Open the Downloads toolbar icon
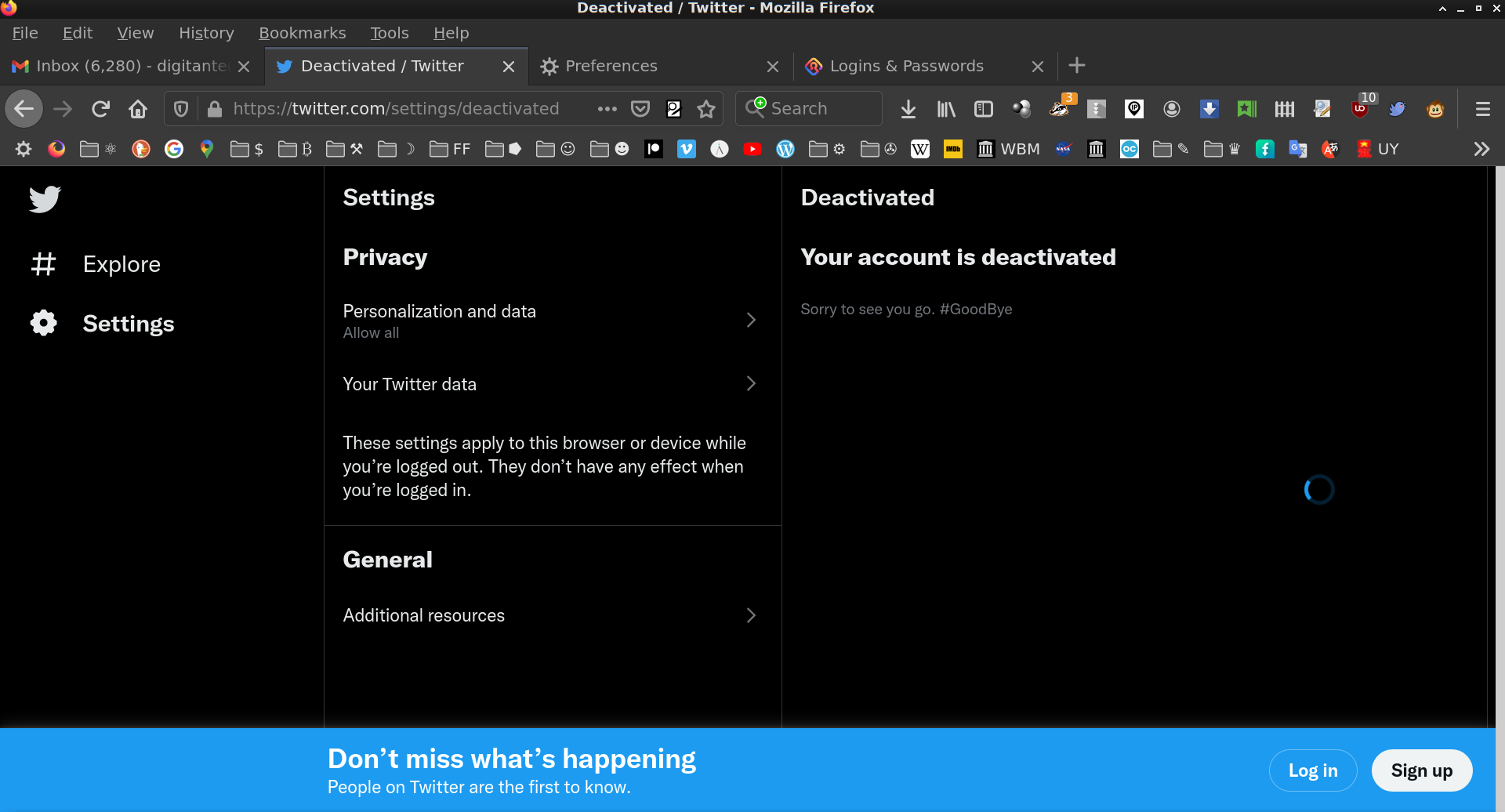 (908, 109)
